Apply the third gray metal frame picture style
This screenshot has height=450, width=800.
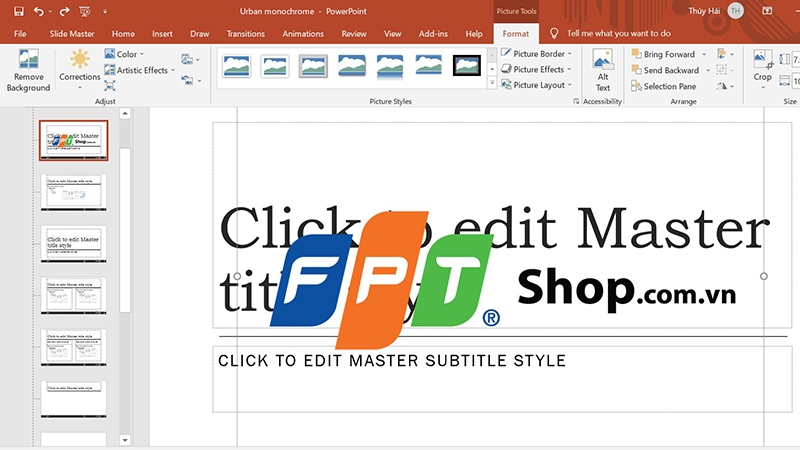[x=313, y=66]
